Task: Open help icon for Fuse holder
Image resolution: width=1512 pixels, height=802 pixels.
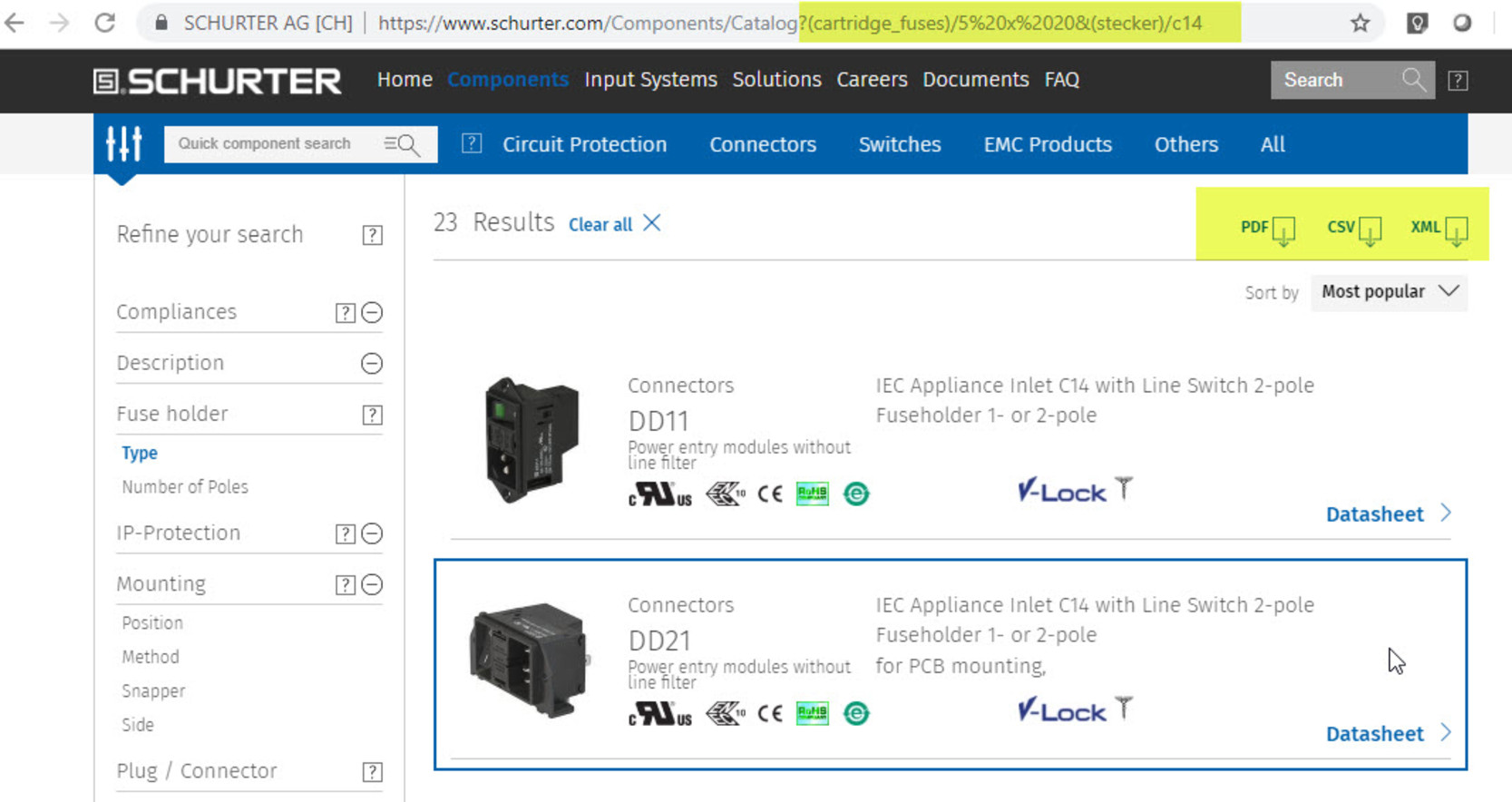Action: coord(372,416)
